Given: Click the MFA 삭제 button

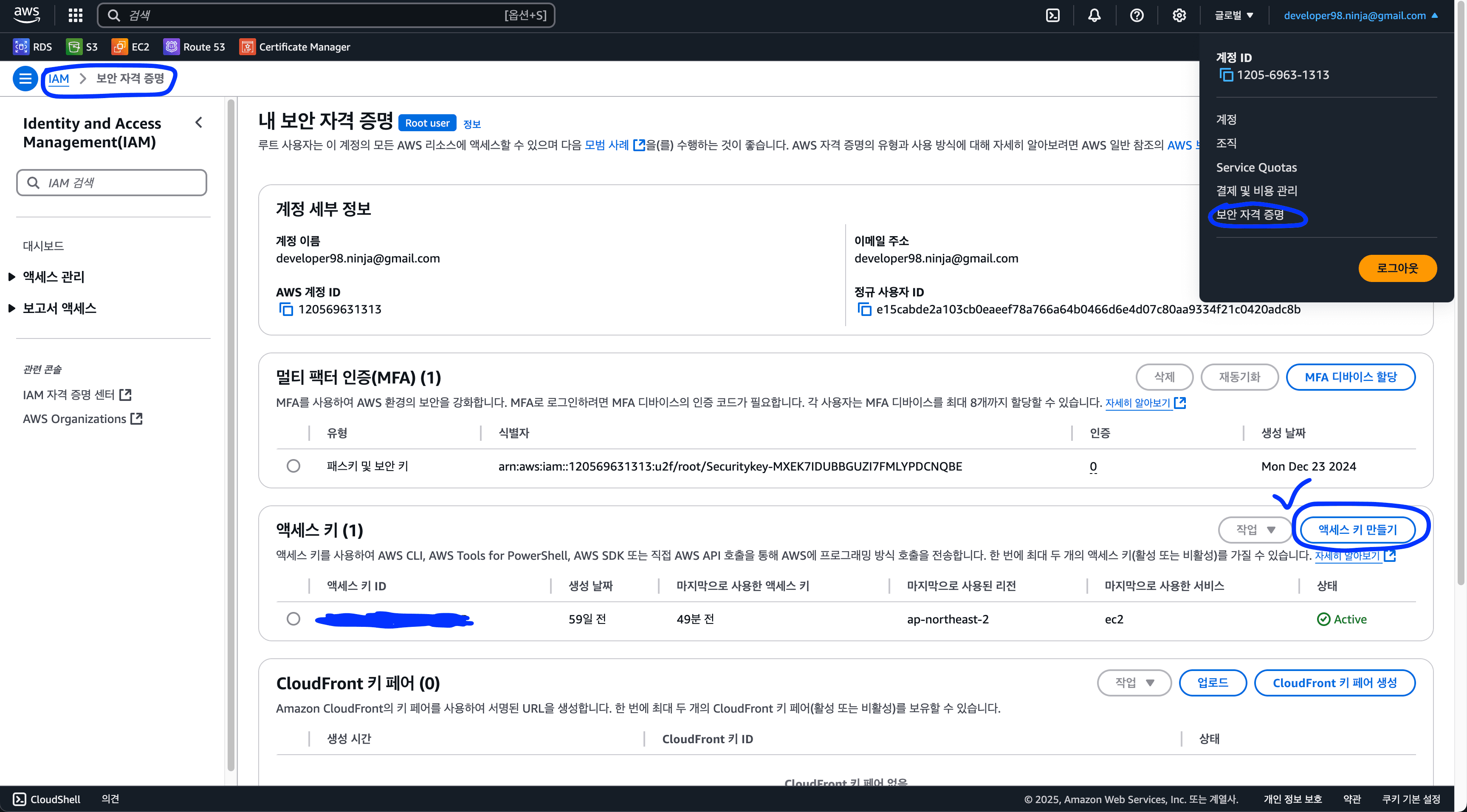Looking at the screenshot, I should [1164, 376].
